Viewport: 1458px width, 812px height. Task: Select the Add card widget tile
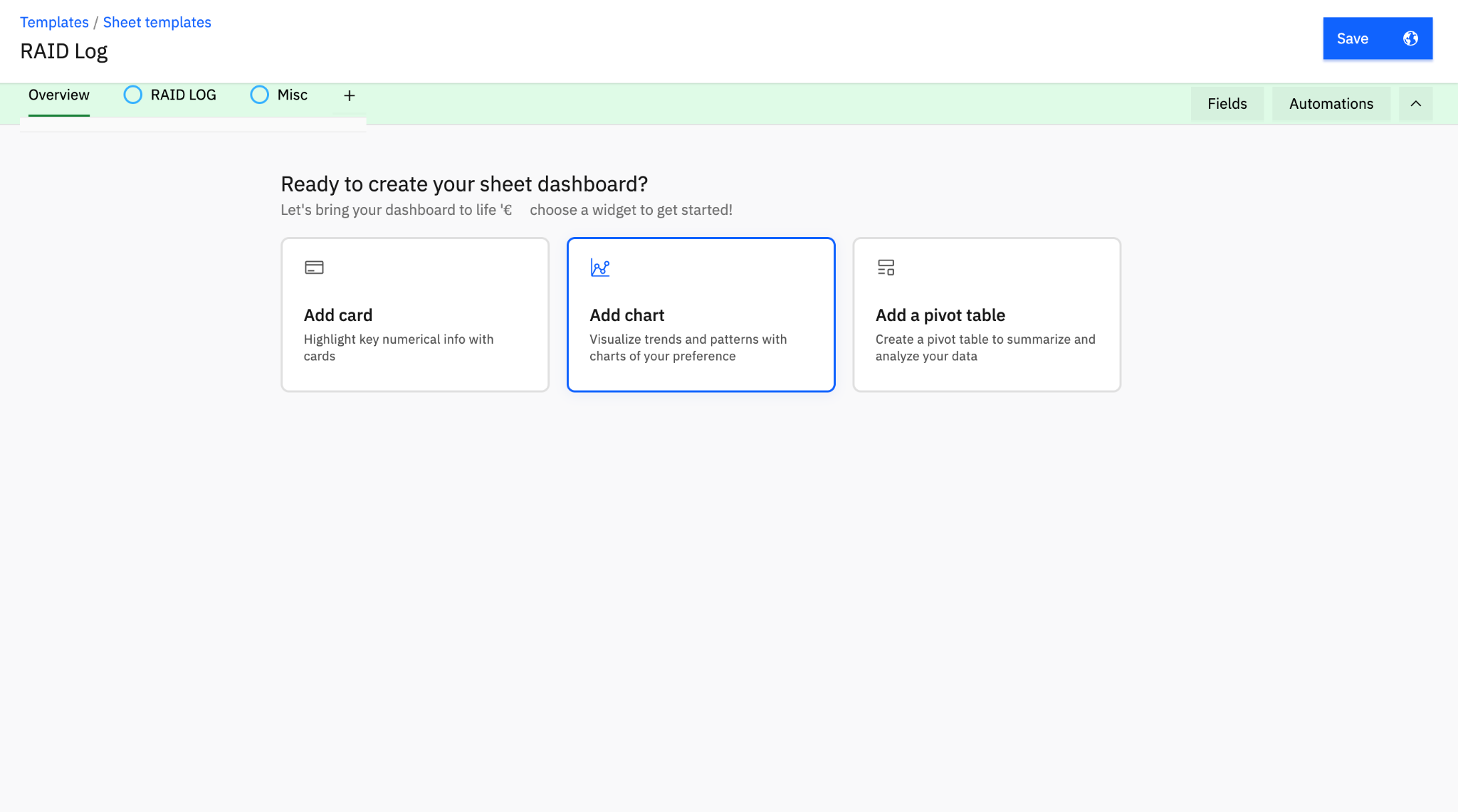pyautogui.click(x=414, y=315)
